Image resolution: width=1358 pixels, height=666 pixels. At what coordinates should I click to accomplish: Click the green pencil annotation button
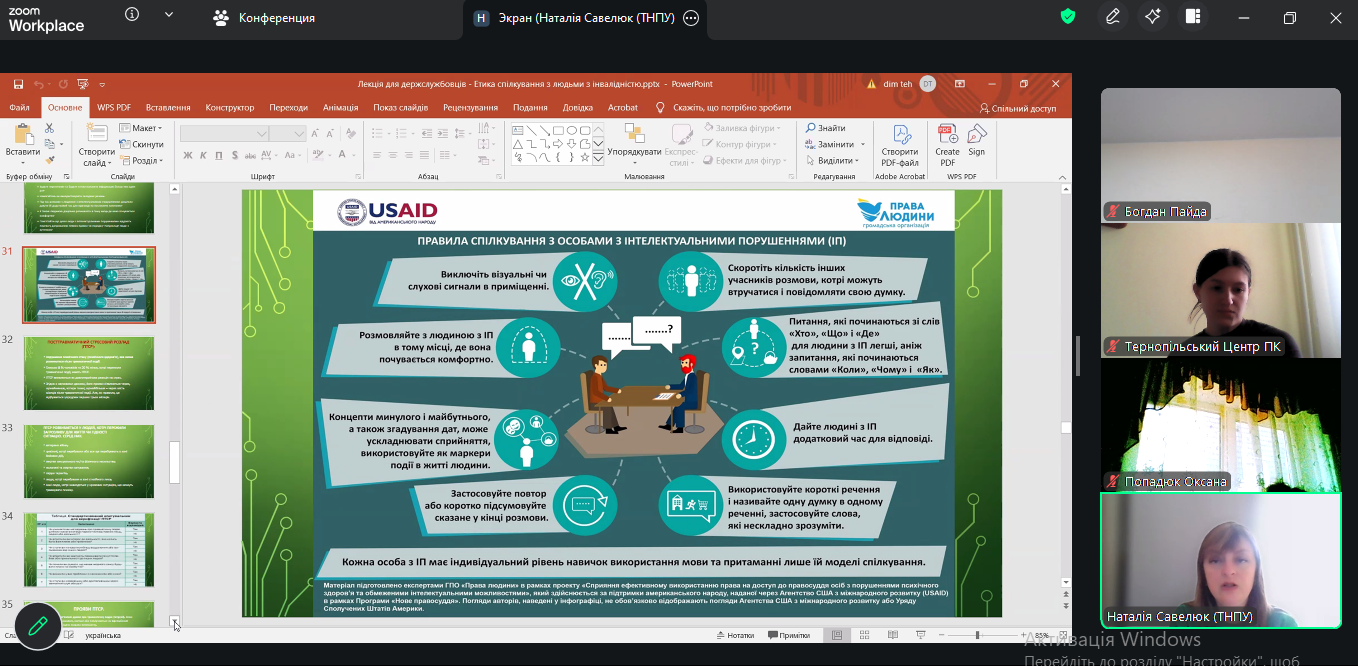pos(38,627)
